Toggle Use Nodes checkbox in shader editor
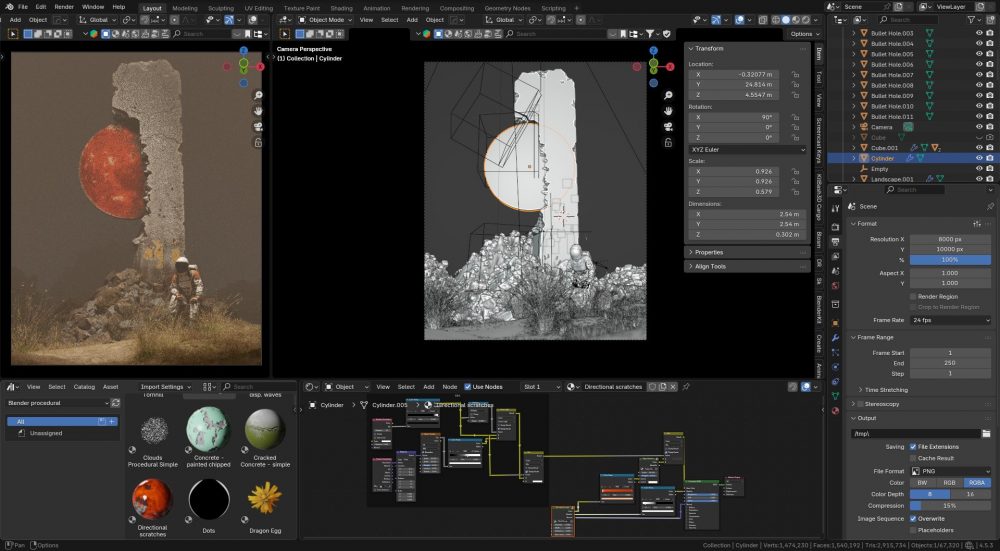The width and height of the screenshot is (1000, 551). [467, 386]
